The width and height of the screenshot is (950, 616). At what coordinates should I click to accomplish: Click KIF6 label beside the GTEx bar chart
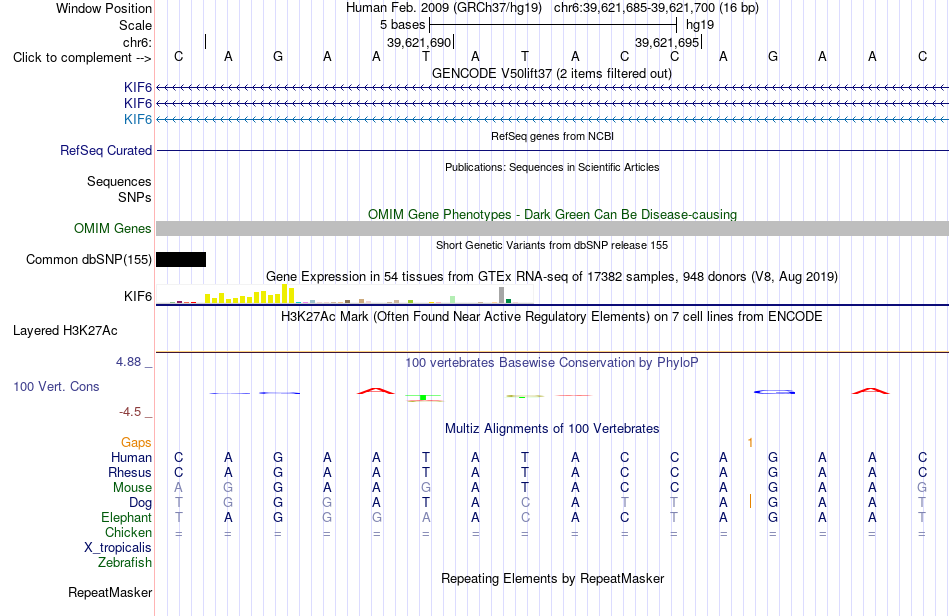pyautogui.click(x=138, y=296)
